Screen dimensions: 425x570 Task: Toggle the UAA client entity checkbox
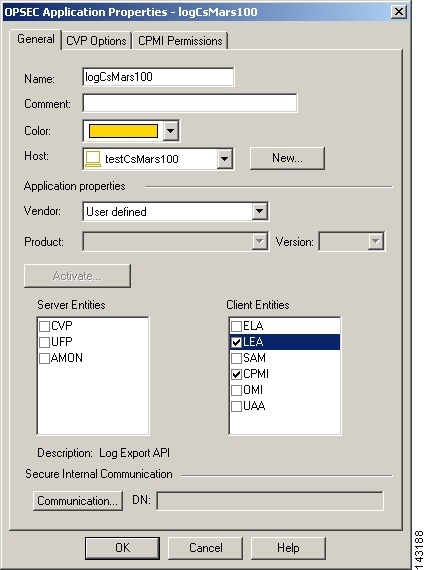236,406
